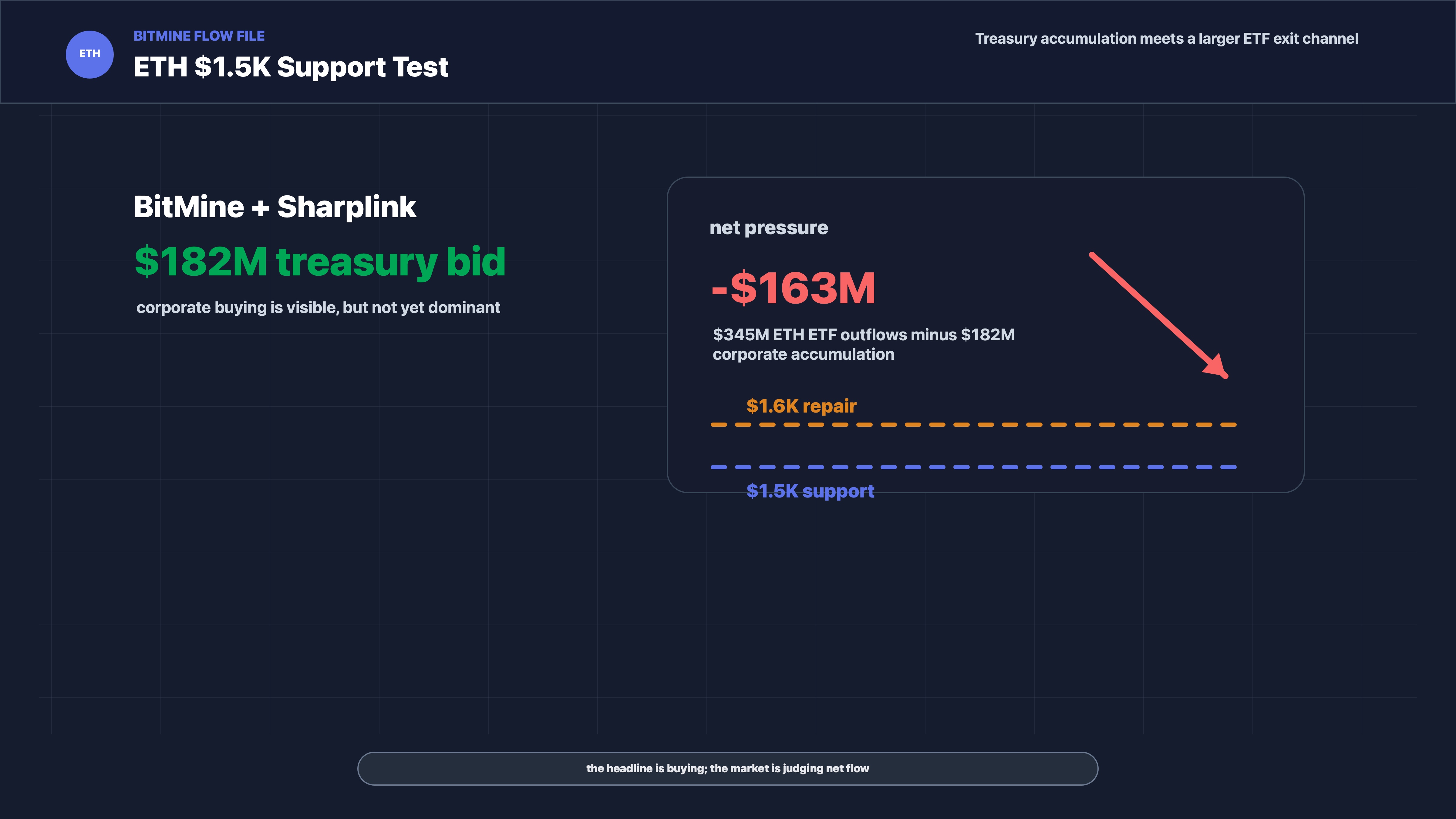Select the 'net pressure' label

(x=769, y=228)
